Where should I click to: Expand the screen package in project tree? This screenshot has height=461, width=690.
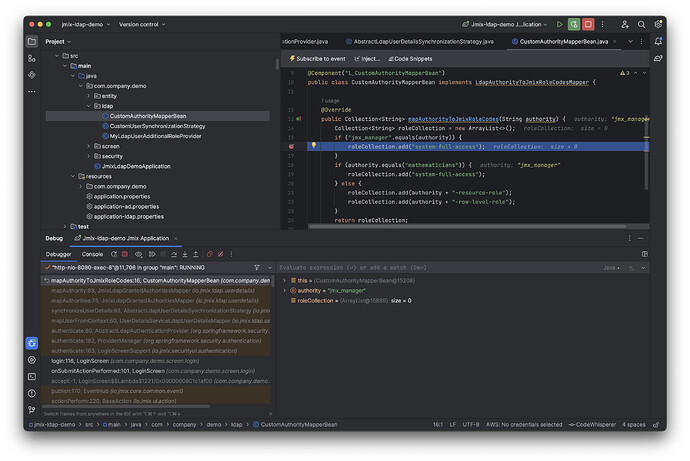tap(89, 146)
